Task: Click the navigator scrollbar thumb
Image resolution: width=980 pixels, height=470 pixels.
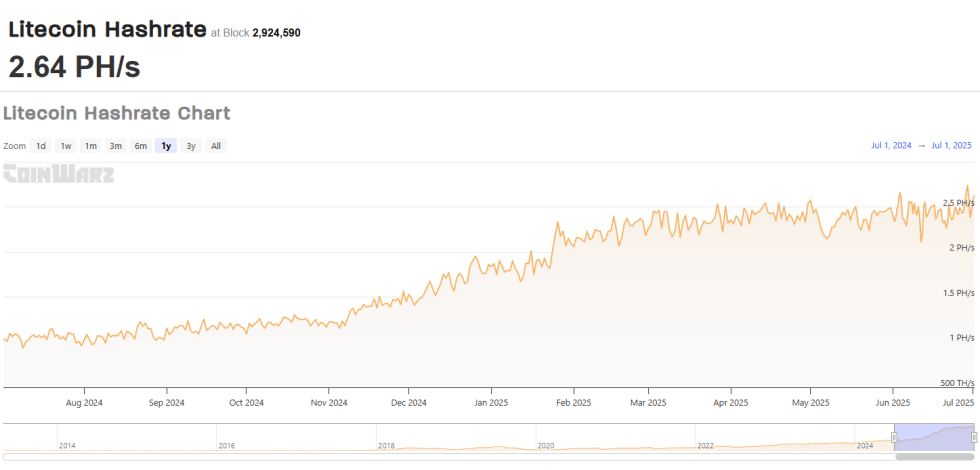Action: tap(935, 457)
